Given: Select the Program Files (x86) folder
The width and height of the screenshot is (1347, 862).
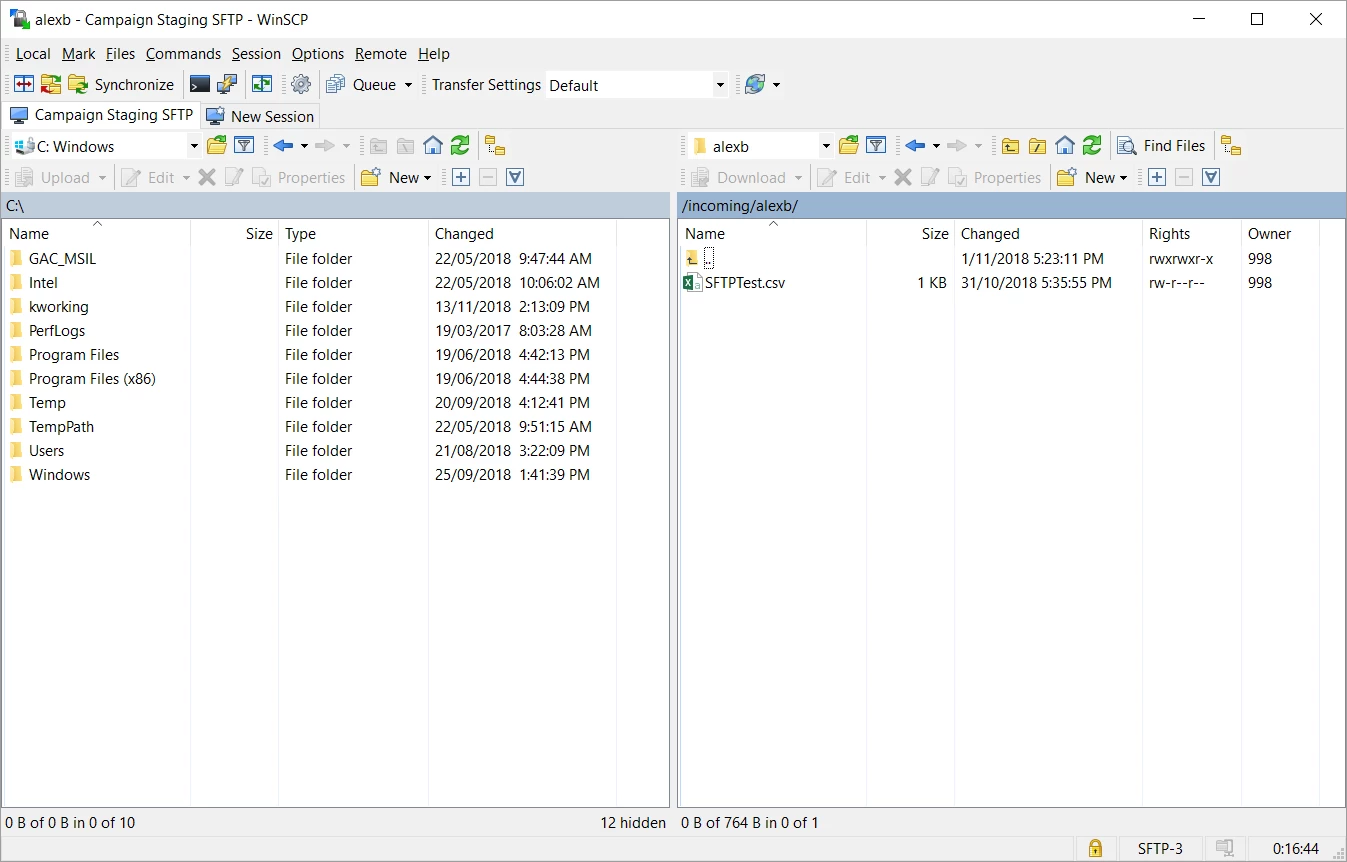Looking at the screenshot, I should pos(92,378).
